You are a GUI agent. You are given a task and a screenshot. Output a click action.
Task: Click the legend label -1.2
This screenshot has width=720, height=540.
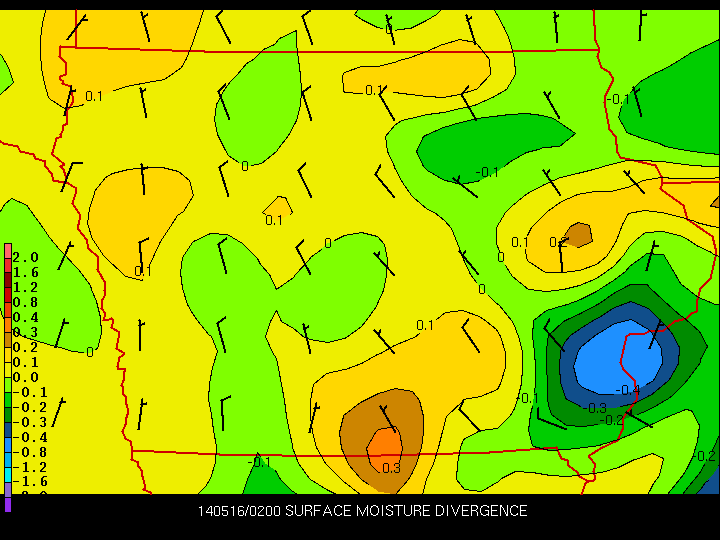click(x=30, y=467)
